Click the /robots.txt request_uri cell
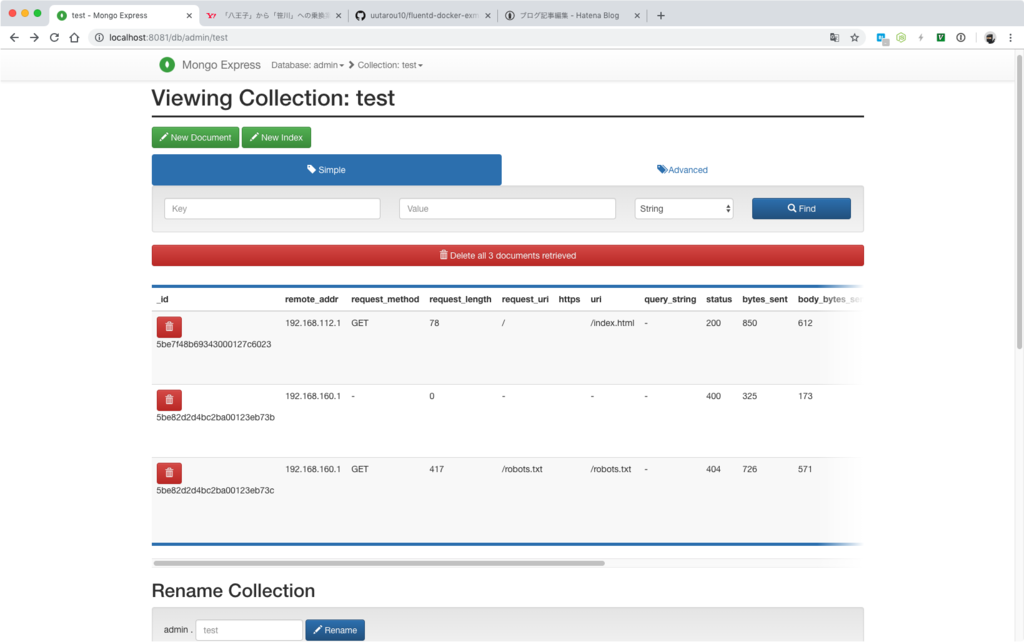The image size is (1024, 642). 522,469
